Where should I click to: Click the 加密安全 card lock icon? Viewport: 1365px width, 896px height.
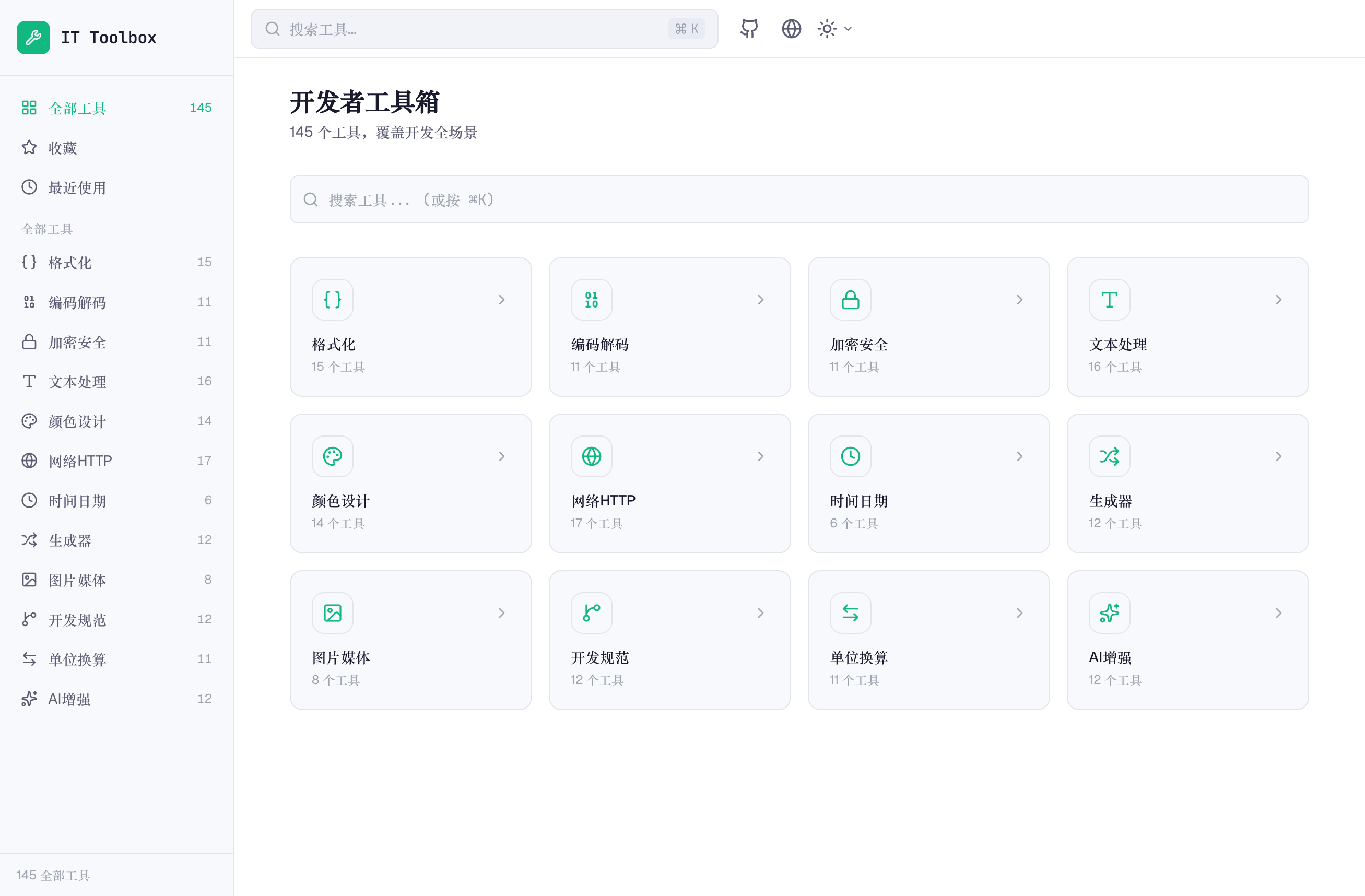(x=851, y=299)
